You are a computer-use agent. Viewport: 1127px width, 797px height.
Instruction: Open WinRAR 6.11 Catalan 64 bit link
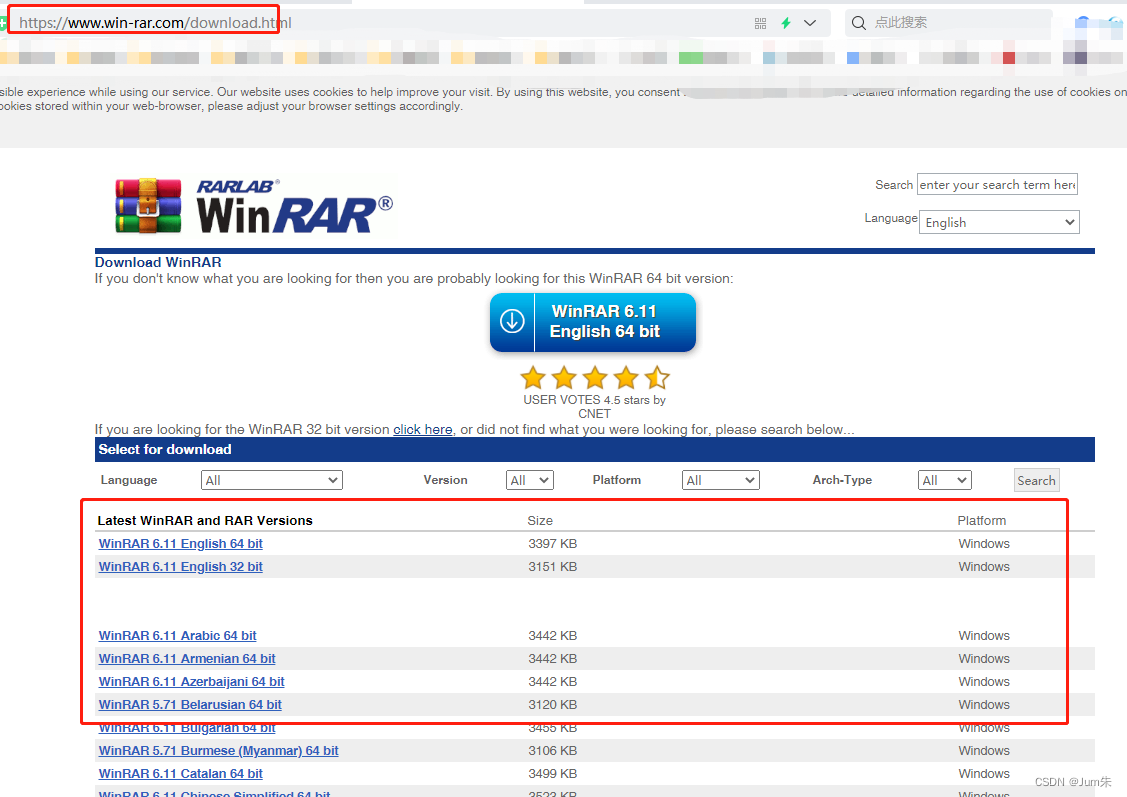pos(180,774)
